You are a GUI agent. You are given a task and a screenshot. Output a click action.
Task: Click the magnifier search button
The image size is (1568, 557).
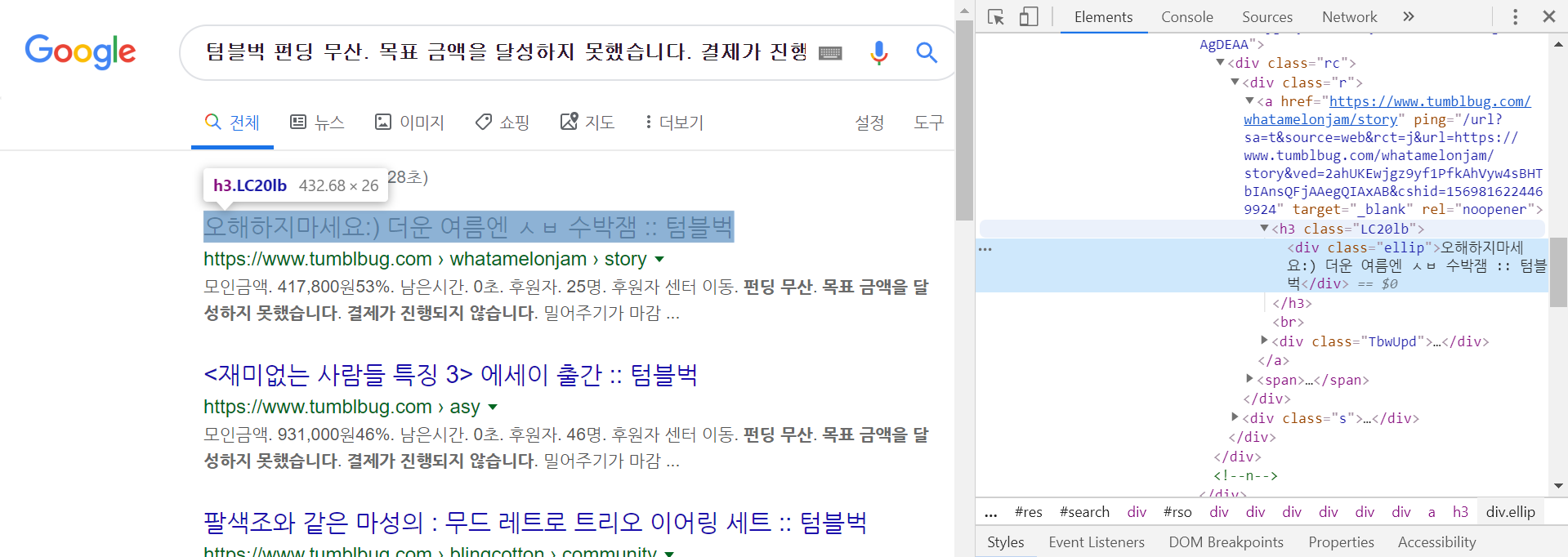coord(926,52)
